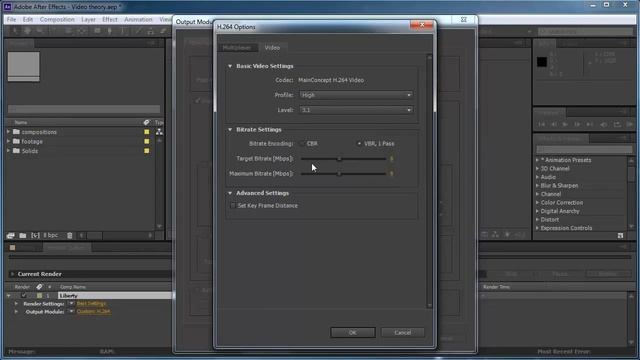
Task: Click the label tag icon in Render Queue header
Action: pyautogui.click(x=39, y=287)
